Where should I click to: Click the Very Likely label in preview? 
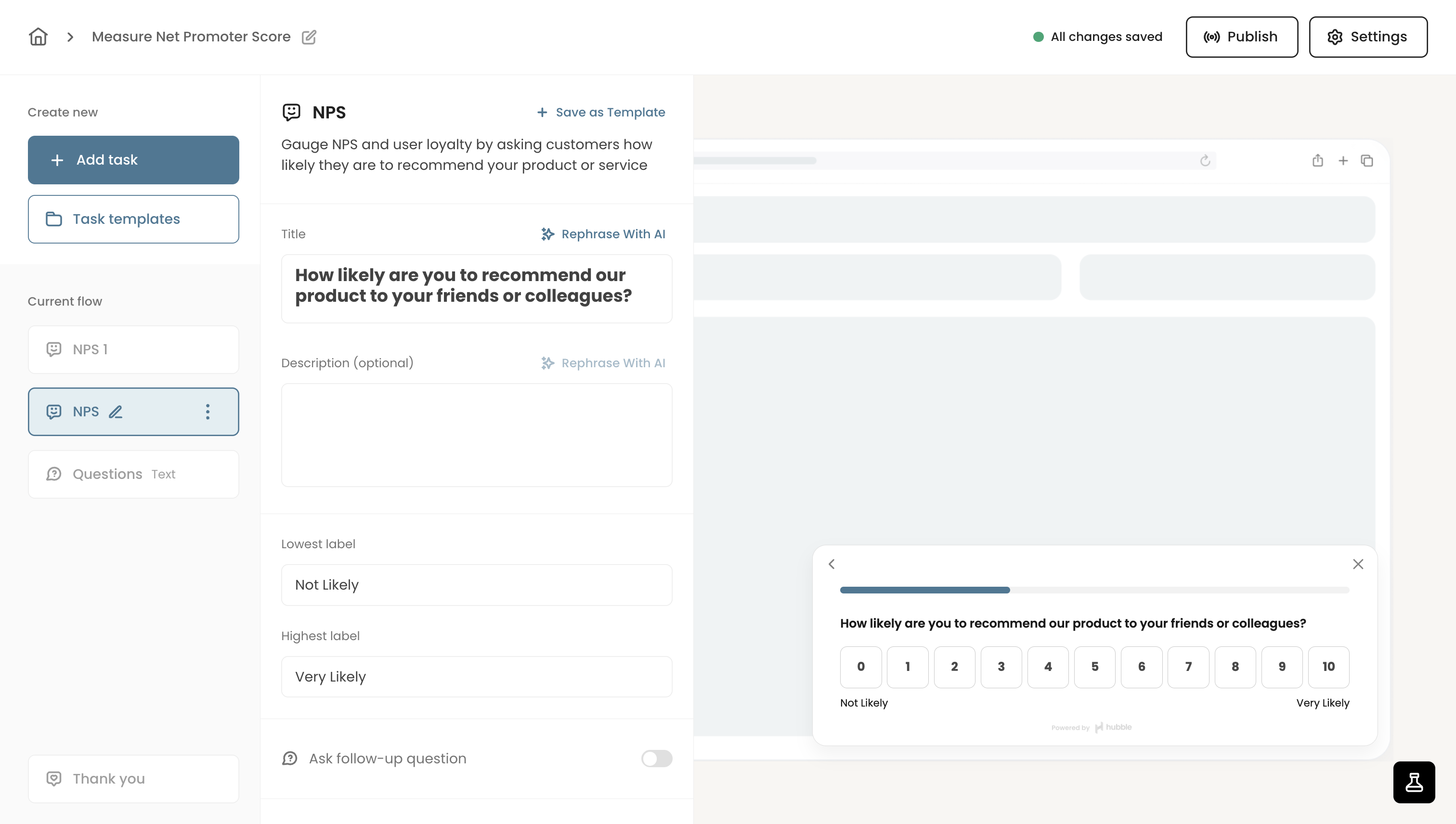1323,703
